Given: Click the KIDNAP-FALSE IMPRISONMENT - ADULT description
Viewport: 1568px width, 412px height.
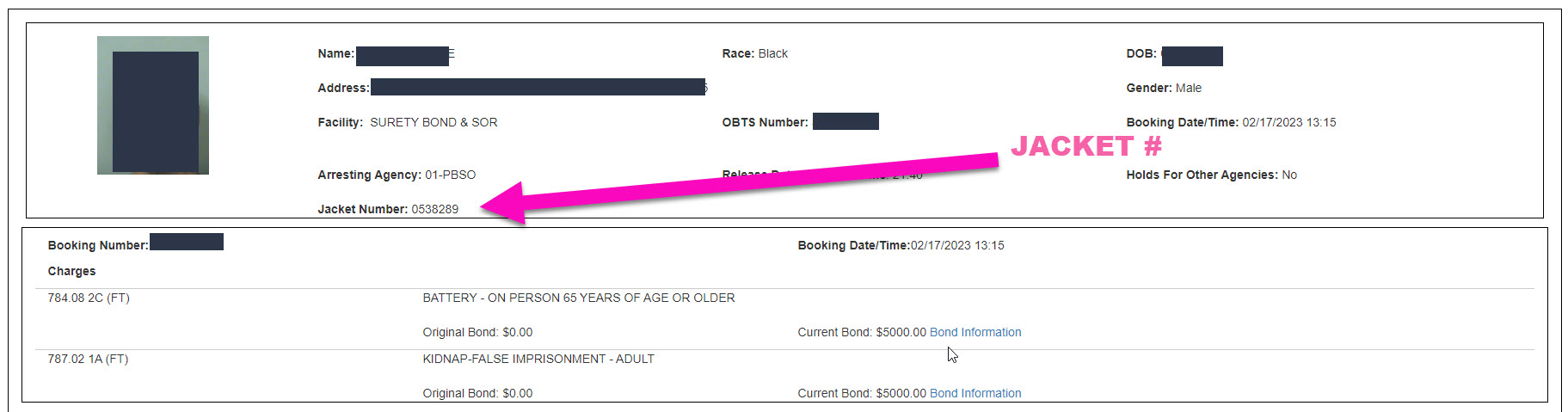Looking at the screenshot, I should (538, 359).
